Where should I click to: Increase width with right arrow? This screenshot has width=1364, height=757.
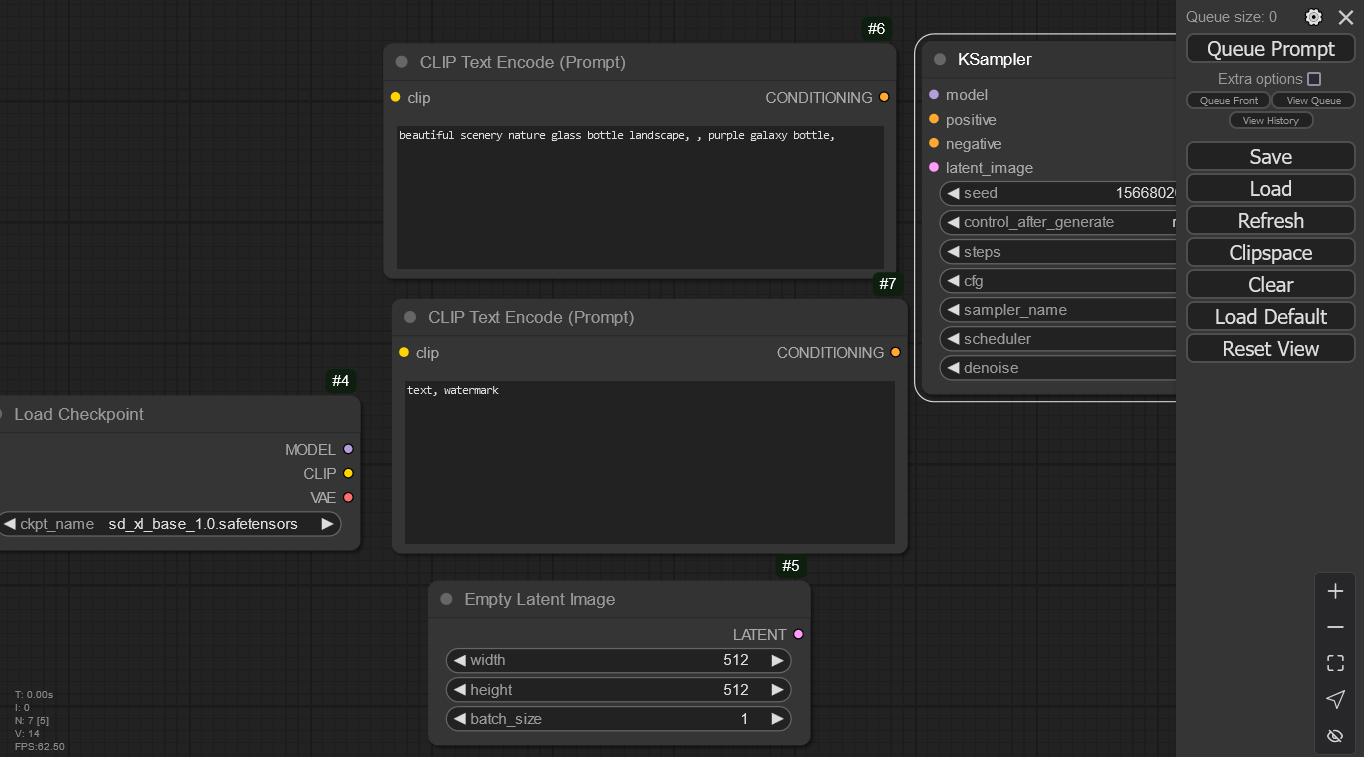click(777, 660)
